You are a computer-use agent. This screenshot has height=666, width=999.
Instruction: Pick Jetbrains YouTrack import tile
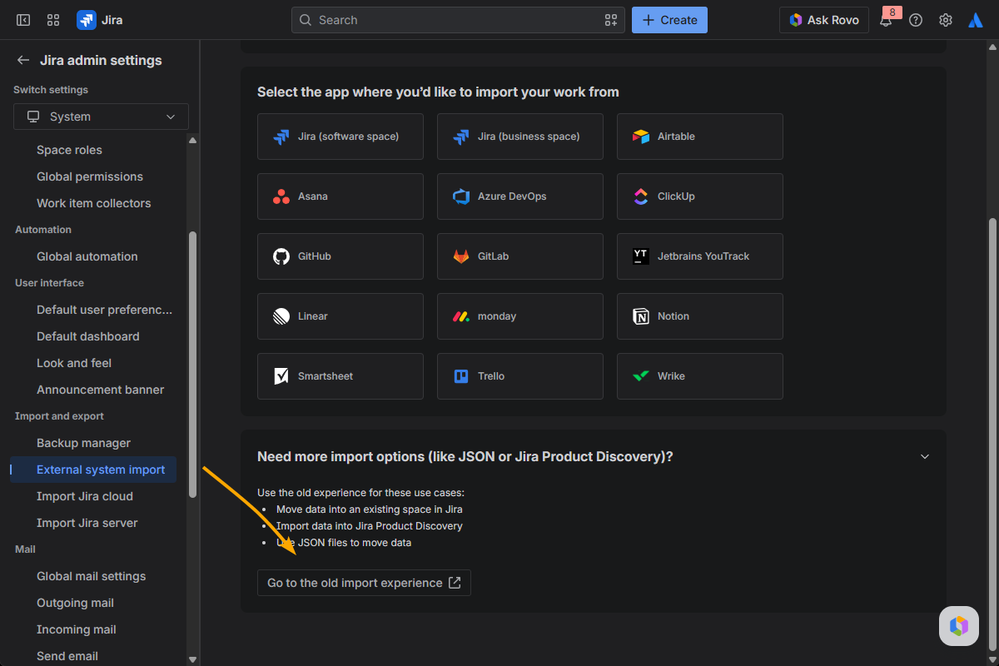[x=700, y=256]
